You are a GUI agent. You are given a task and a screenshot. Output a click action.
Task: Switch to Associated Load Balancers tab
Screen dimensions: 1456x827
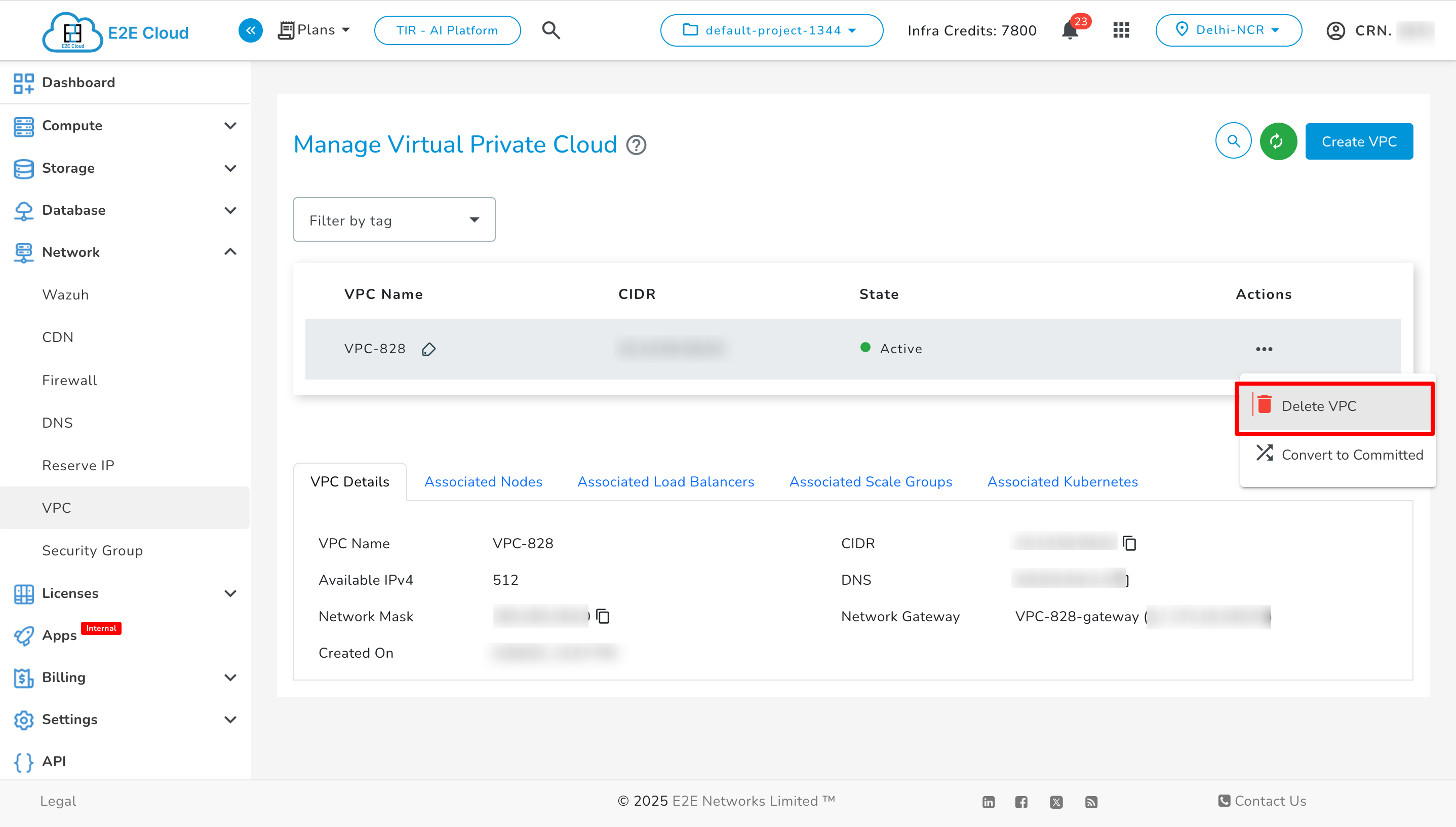665,482
